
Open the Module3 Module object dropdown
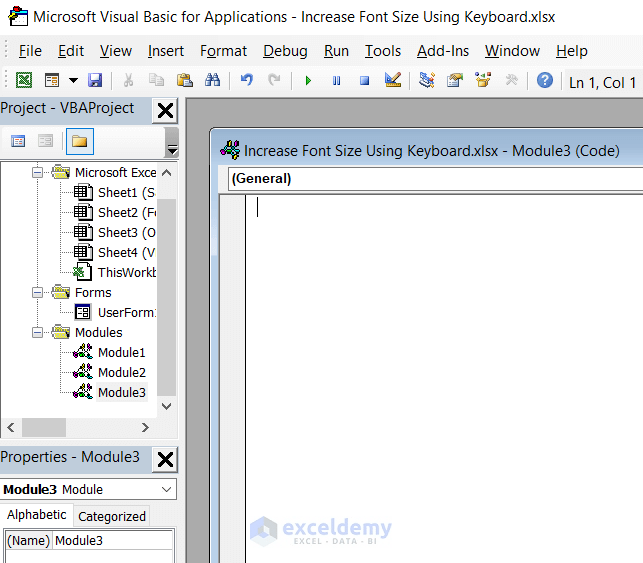point(166,489)
